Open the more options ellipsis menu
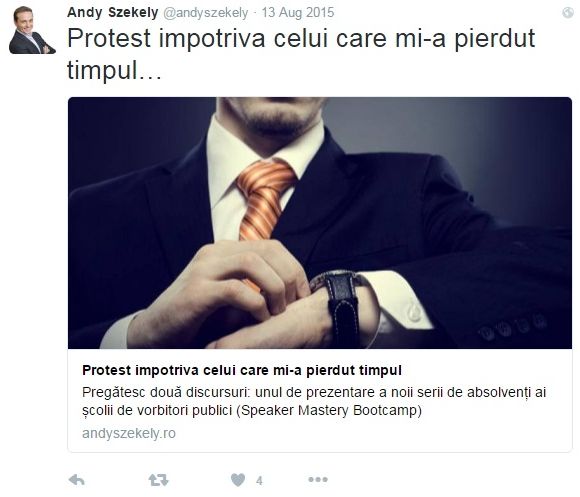The image size is (580, 497). tap(318, 480)
